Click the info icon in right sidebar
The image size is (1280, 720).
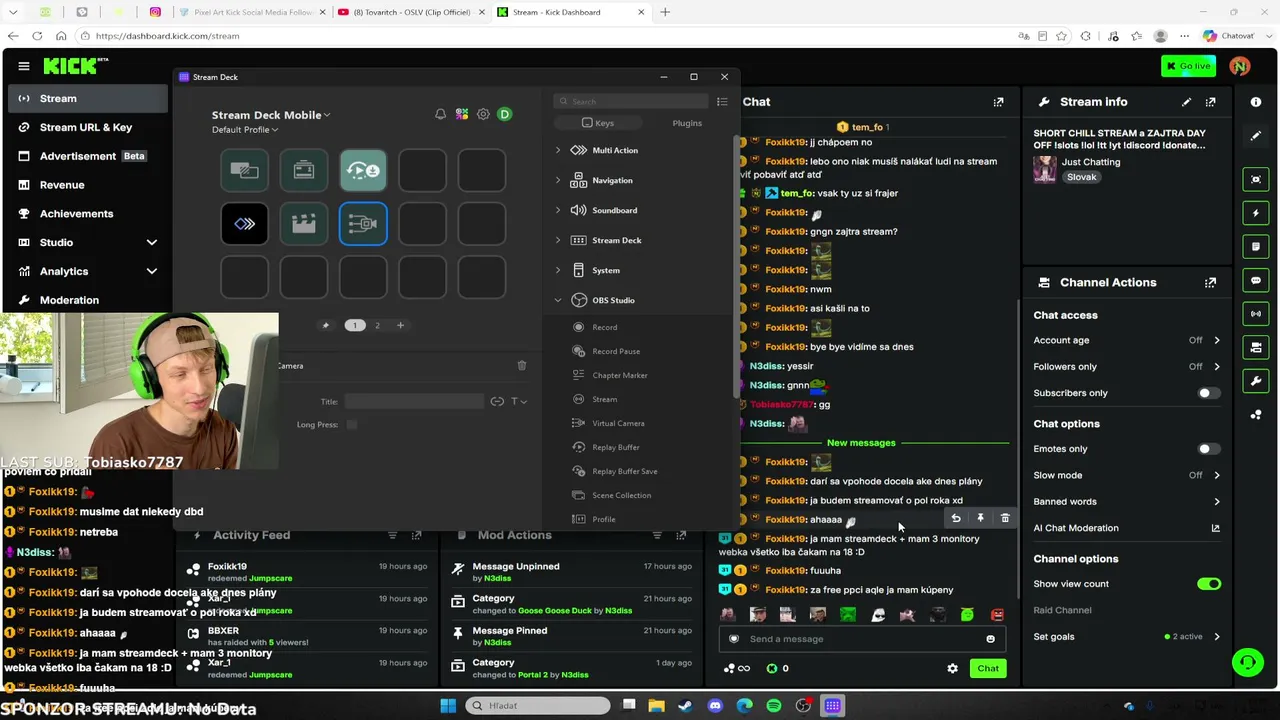click(1256, 102)
